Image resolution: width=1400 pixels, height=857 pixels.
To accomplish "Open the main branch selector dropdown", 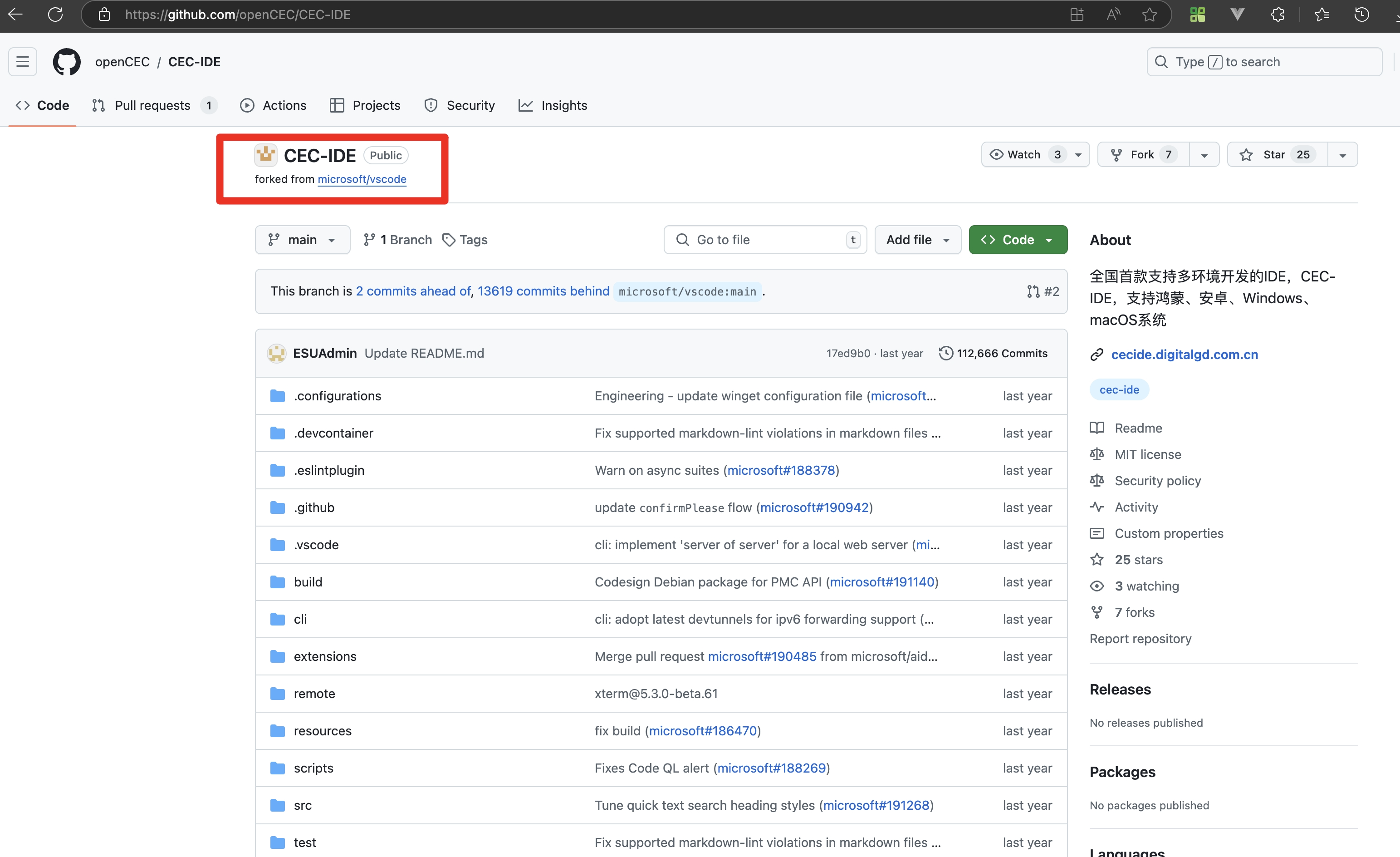I will pos(302,240).
